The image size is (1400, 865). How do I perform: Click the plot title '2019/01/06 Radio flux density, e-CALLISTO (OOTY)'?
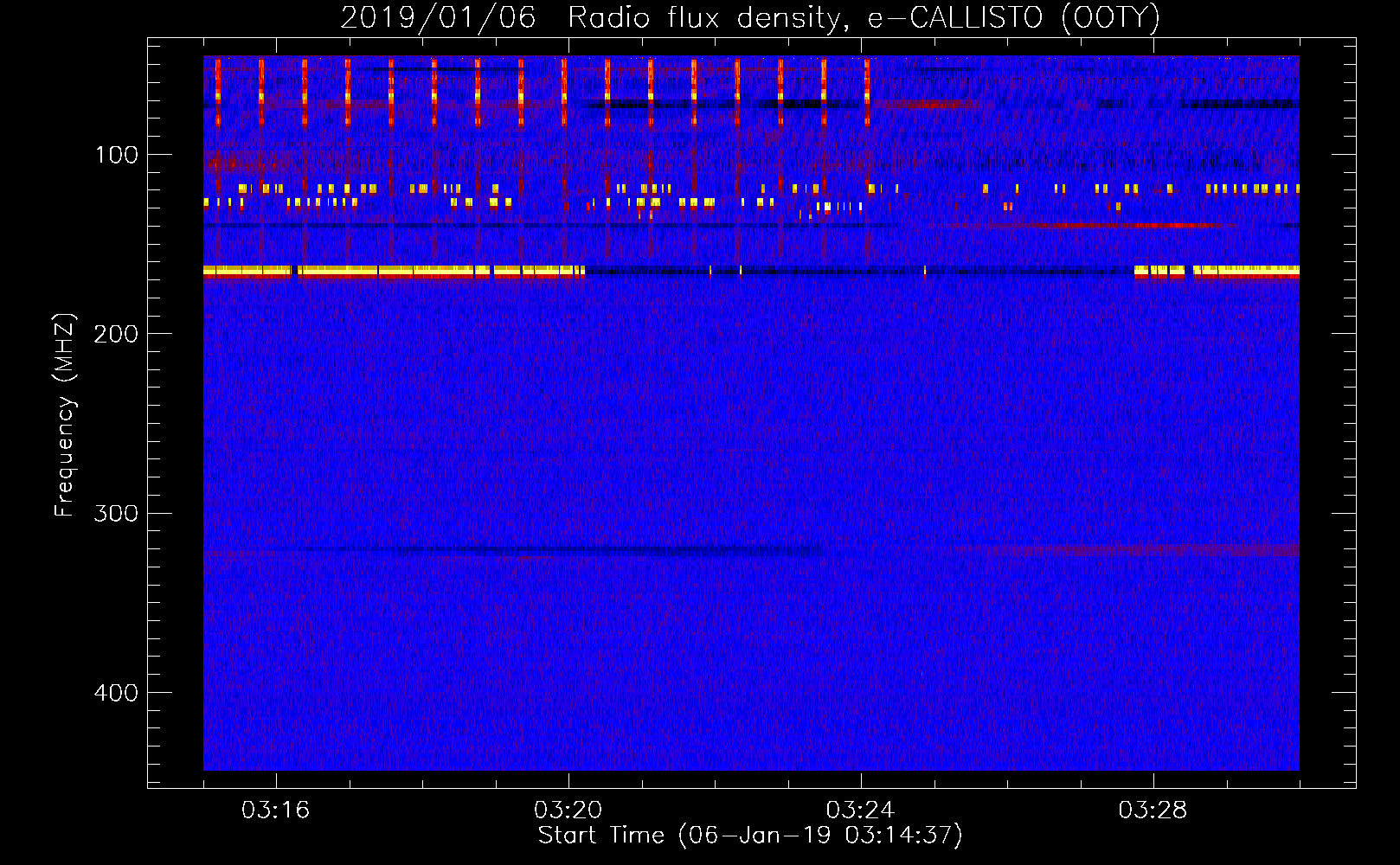pyautogui.click(x=750, y=18)
